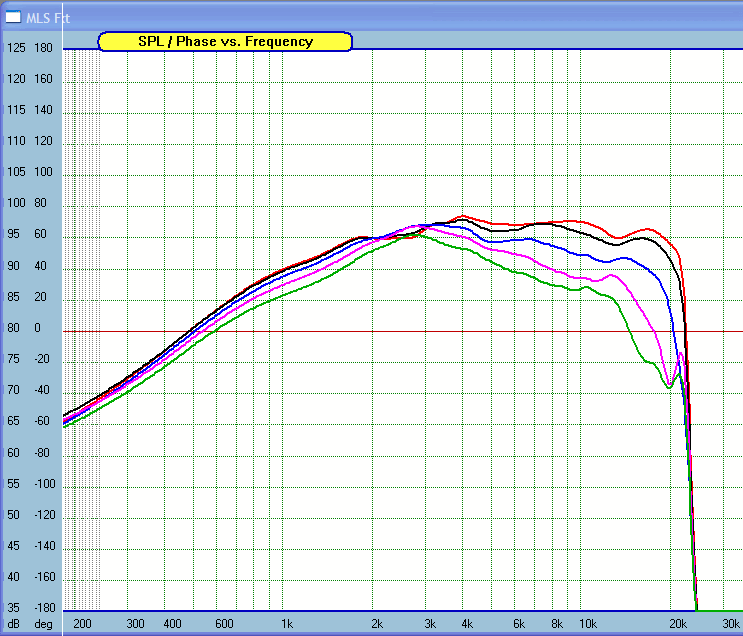
Task: Click the 55 dB scale label
Action: pos(13,484)
